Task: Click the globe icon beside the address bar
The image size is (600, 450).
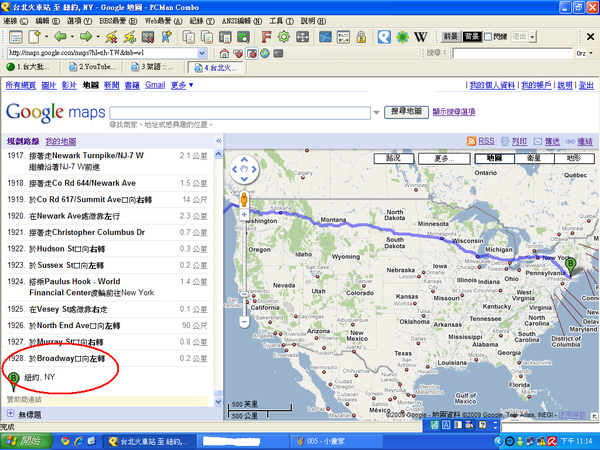Action: coord(265,53)
